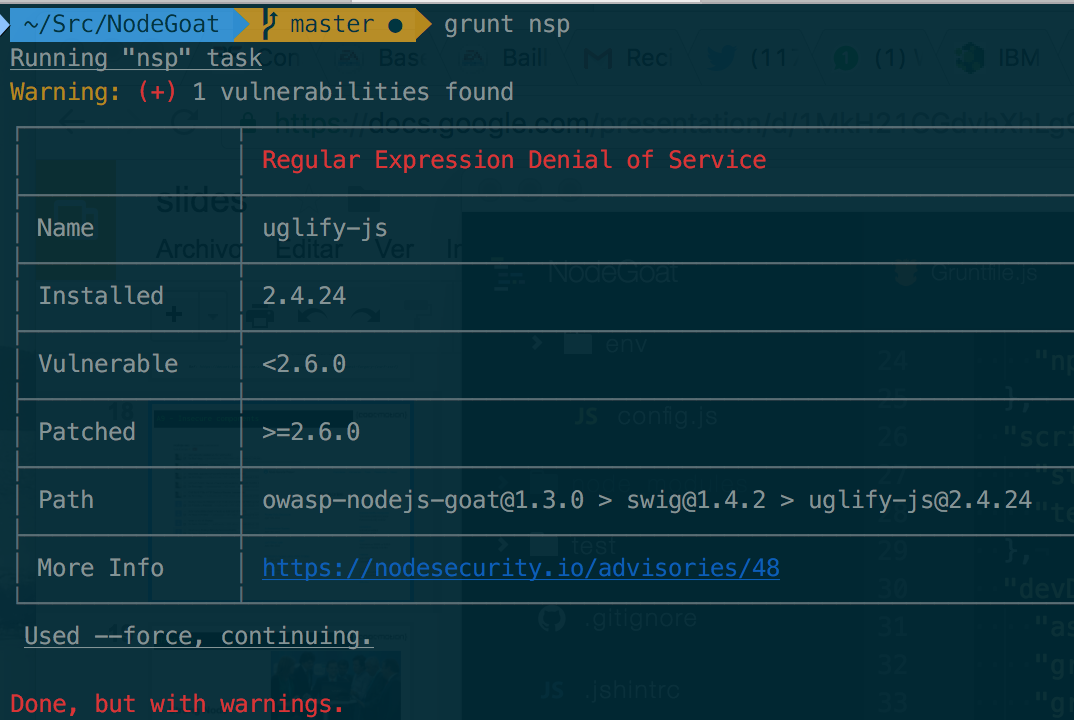Screen dimensions: 1074x720
Task: Click the 'Patched' row label
Action: pyautogui.click(x=87, y=432)
